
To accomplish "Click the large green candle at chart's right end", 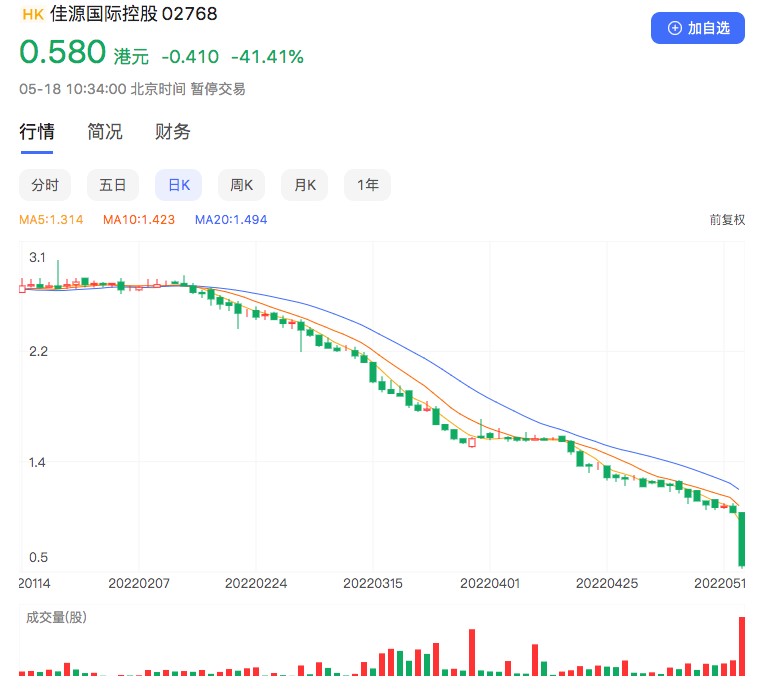I will (742, 538).
